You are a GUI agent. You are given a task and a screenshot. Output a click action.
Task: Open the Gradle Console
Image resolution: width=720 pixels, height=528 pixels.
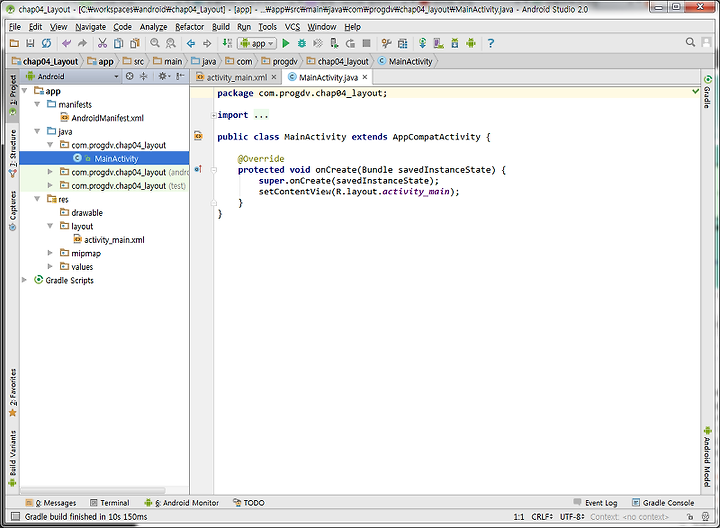(663, 503)
